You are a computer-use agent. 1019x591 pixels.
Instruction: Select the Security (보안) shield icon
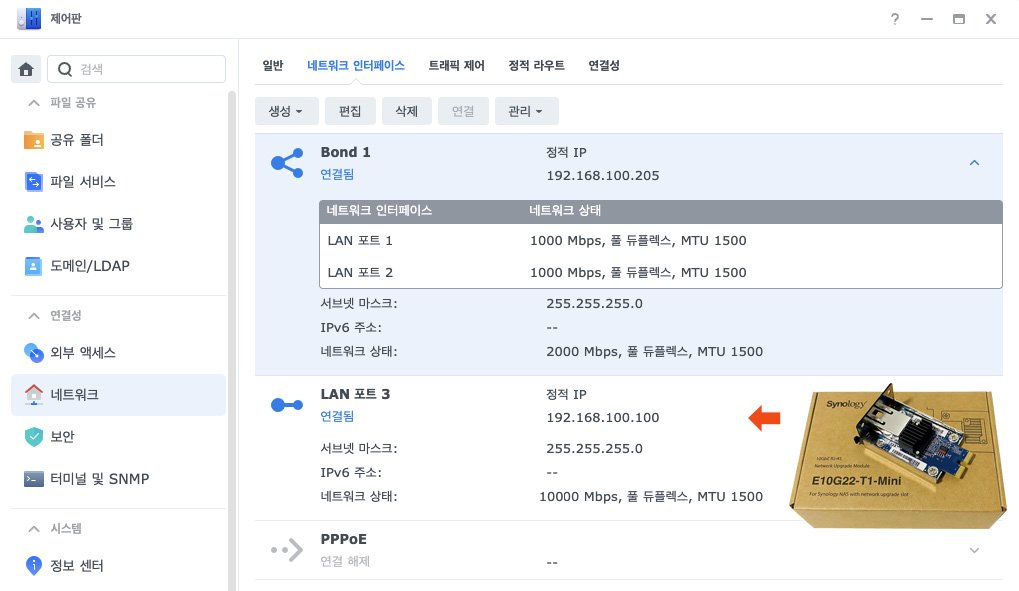(34, 436)
